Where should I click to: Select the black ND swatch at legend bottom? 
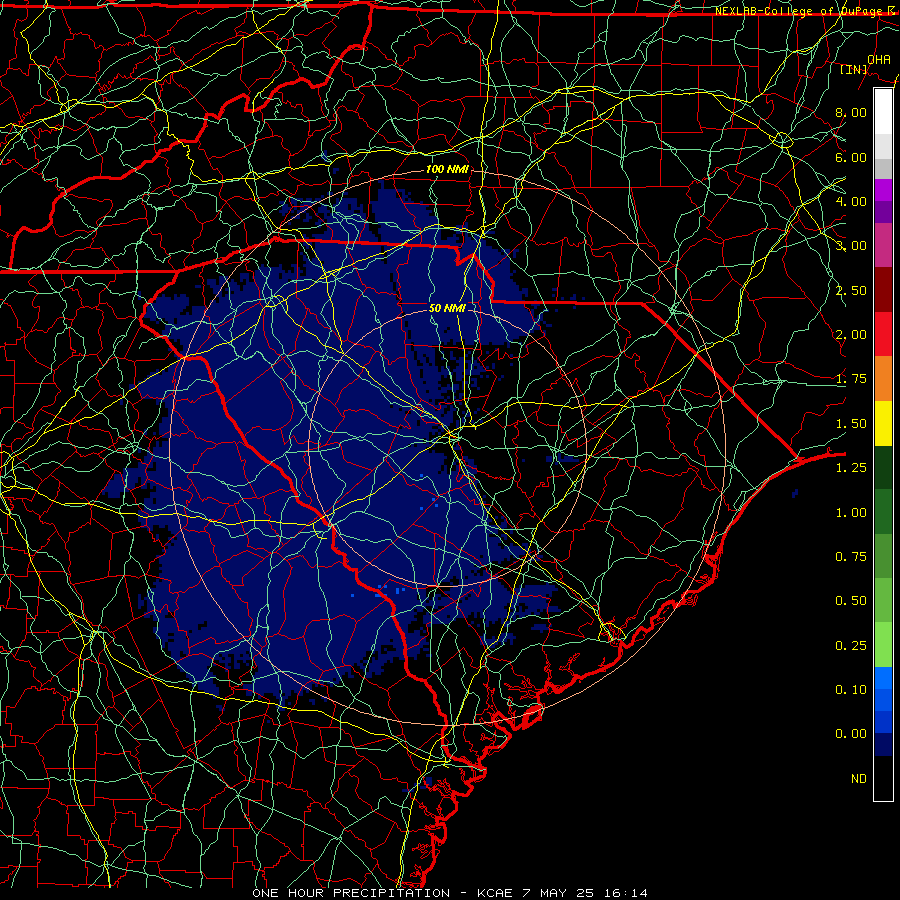pyautogui.click(x=883, y=778)
